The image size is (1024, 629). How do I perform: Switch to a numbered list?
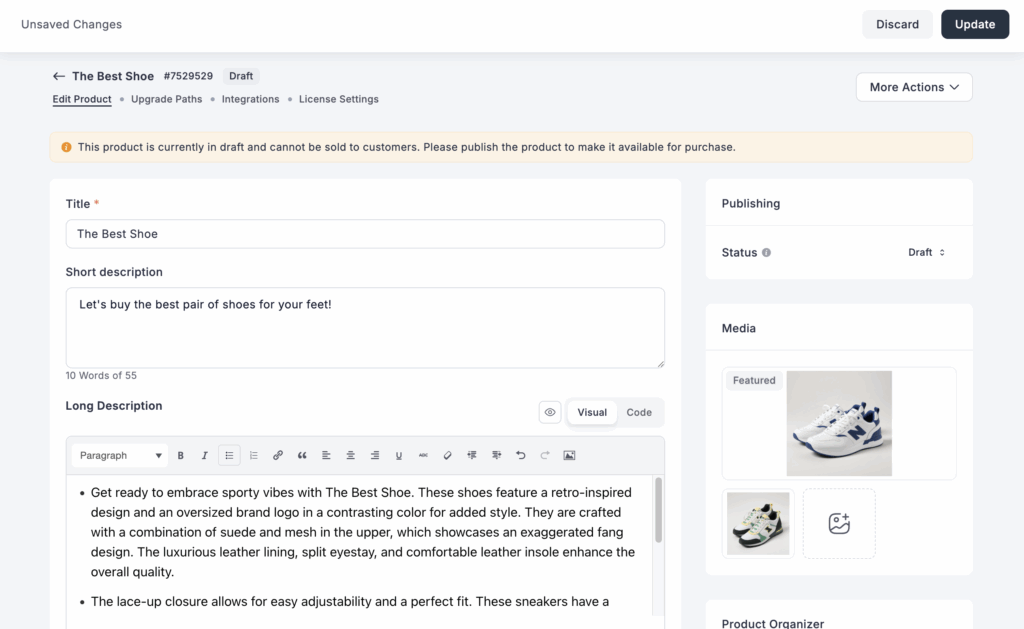click(252, 455)
